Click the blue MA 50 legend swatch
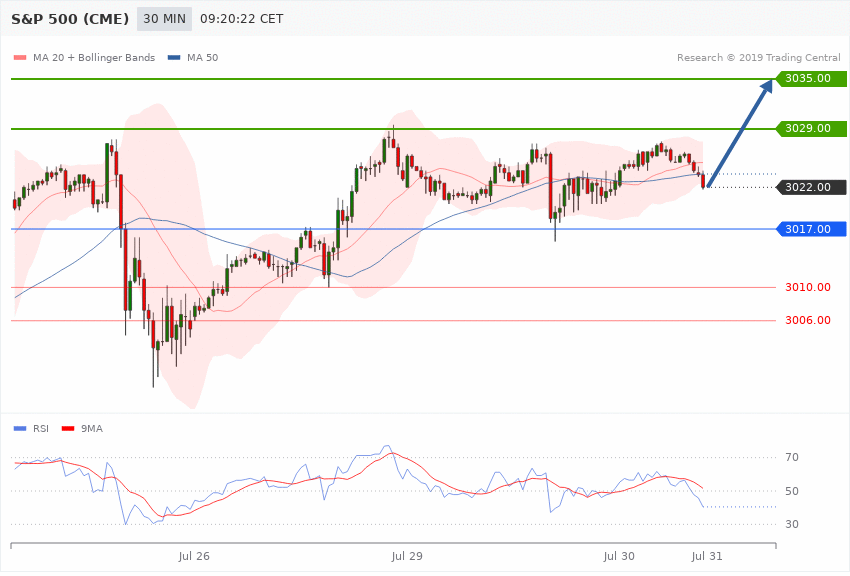The width and height of the screenshot is (850, 576). (x=174, y=57)
